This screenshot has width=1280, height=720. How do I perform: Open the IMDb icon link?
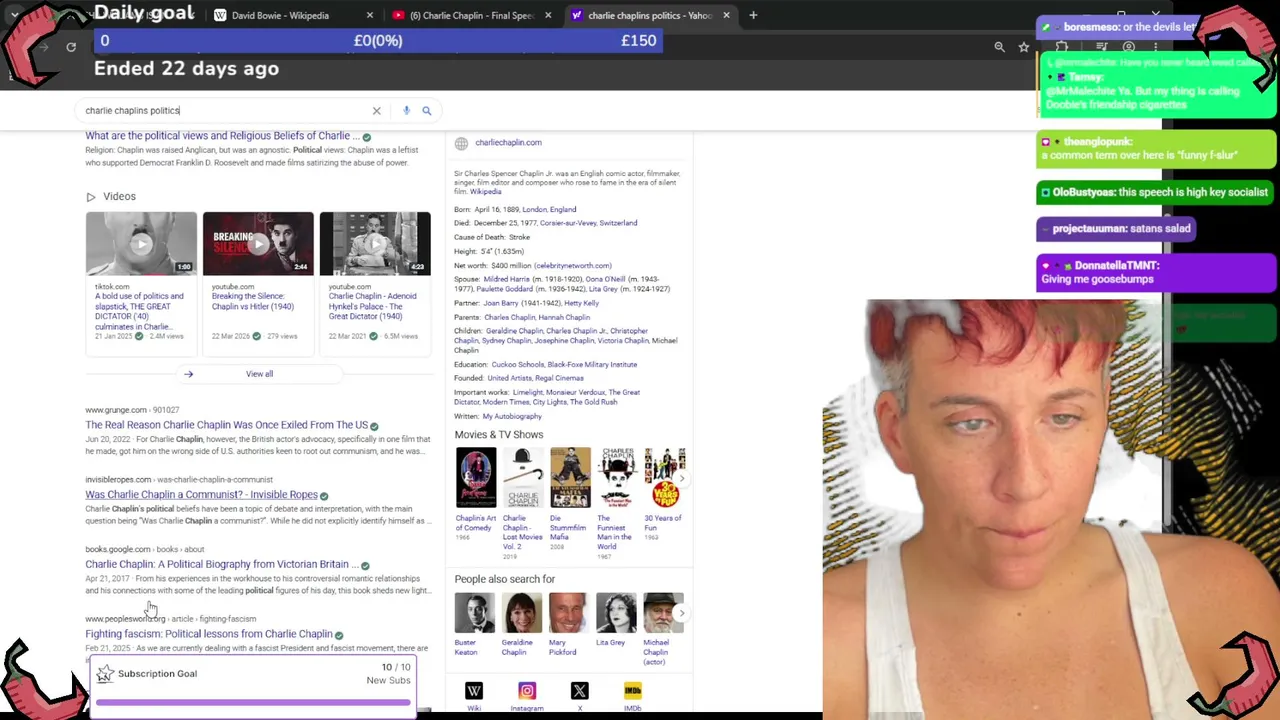(x=632, y=691)
